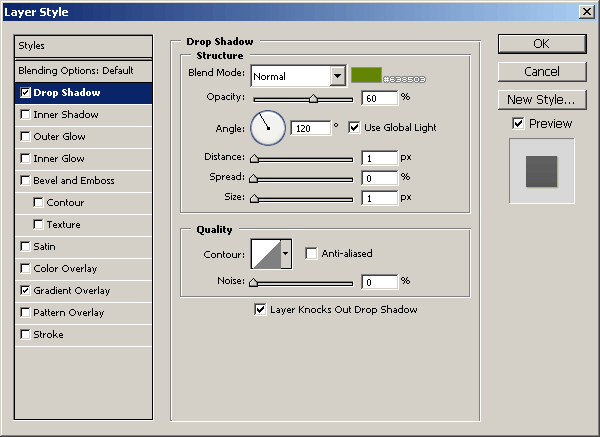Open the Gradient Overlay settings row
Image resolution: width=600 pixels, height=437 pixels.
[83, 291]
